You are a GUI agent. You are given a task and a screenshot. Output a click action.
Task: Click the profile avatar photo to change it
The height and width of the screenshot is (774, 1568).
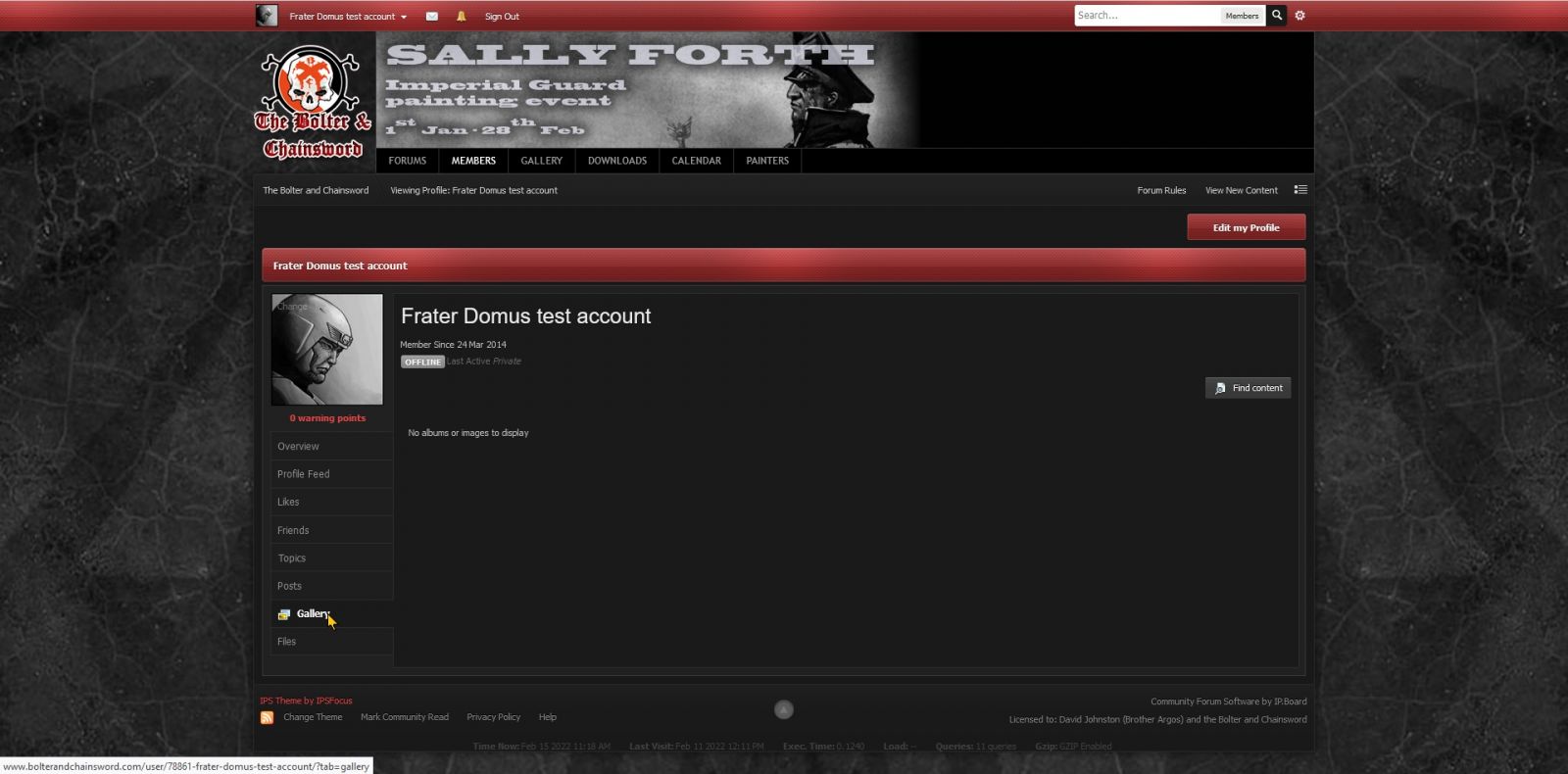tap(327, 350)
